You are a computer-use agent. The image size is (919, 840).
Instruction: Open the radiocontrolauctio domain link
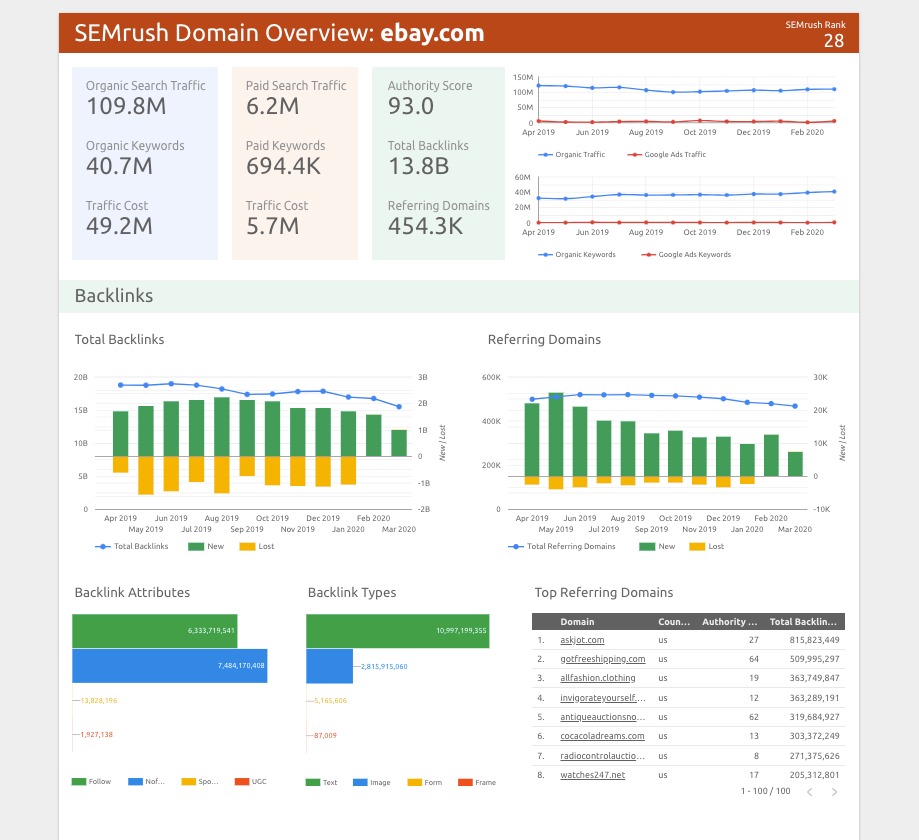[x=603, y=756]
